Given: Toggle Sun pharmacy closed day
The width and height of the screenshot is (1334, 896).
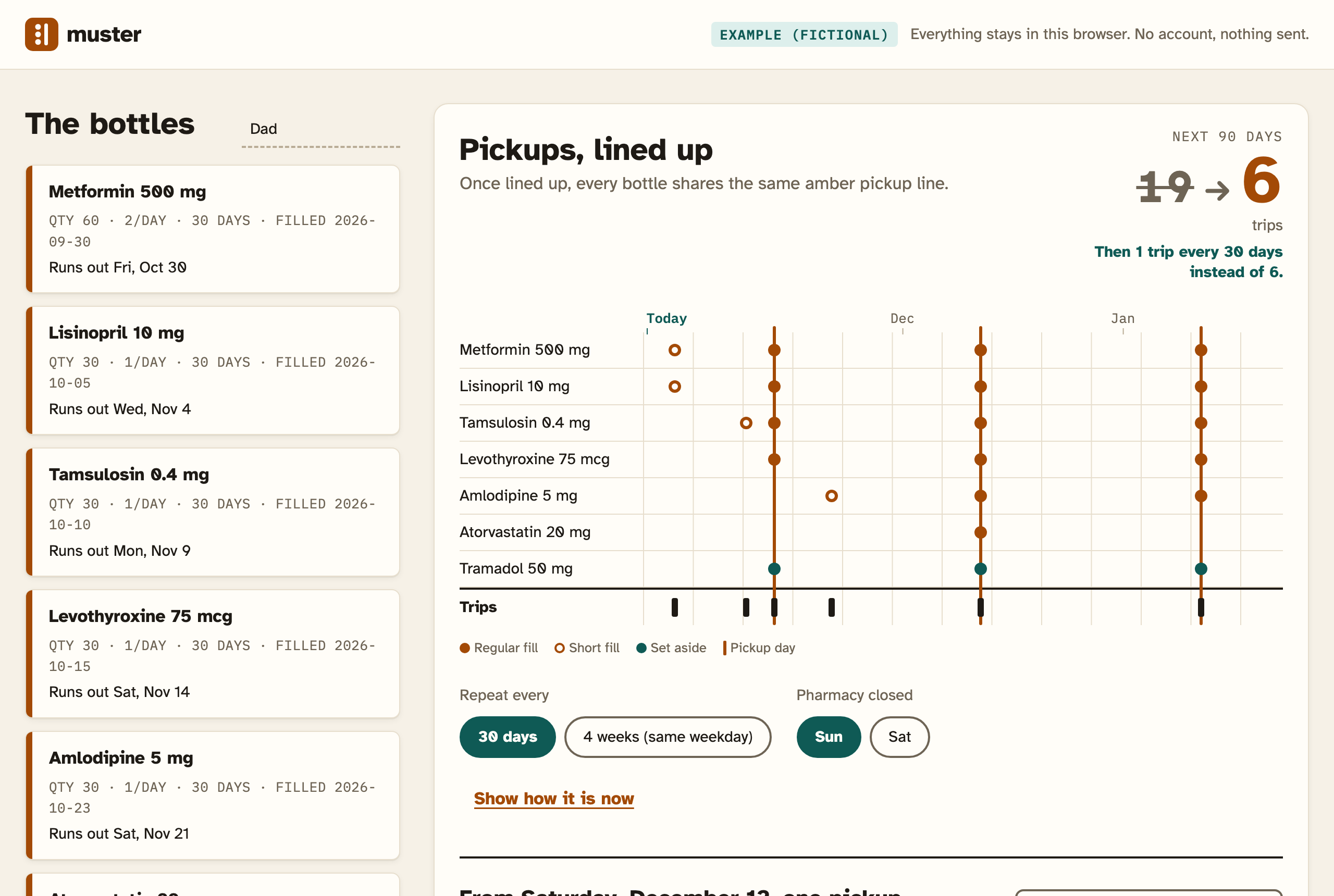Looking at the screenshot, I should (x=828, y=737).
